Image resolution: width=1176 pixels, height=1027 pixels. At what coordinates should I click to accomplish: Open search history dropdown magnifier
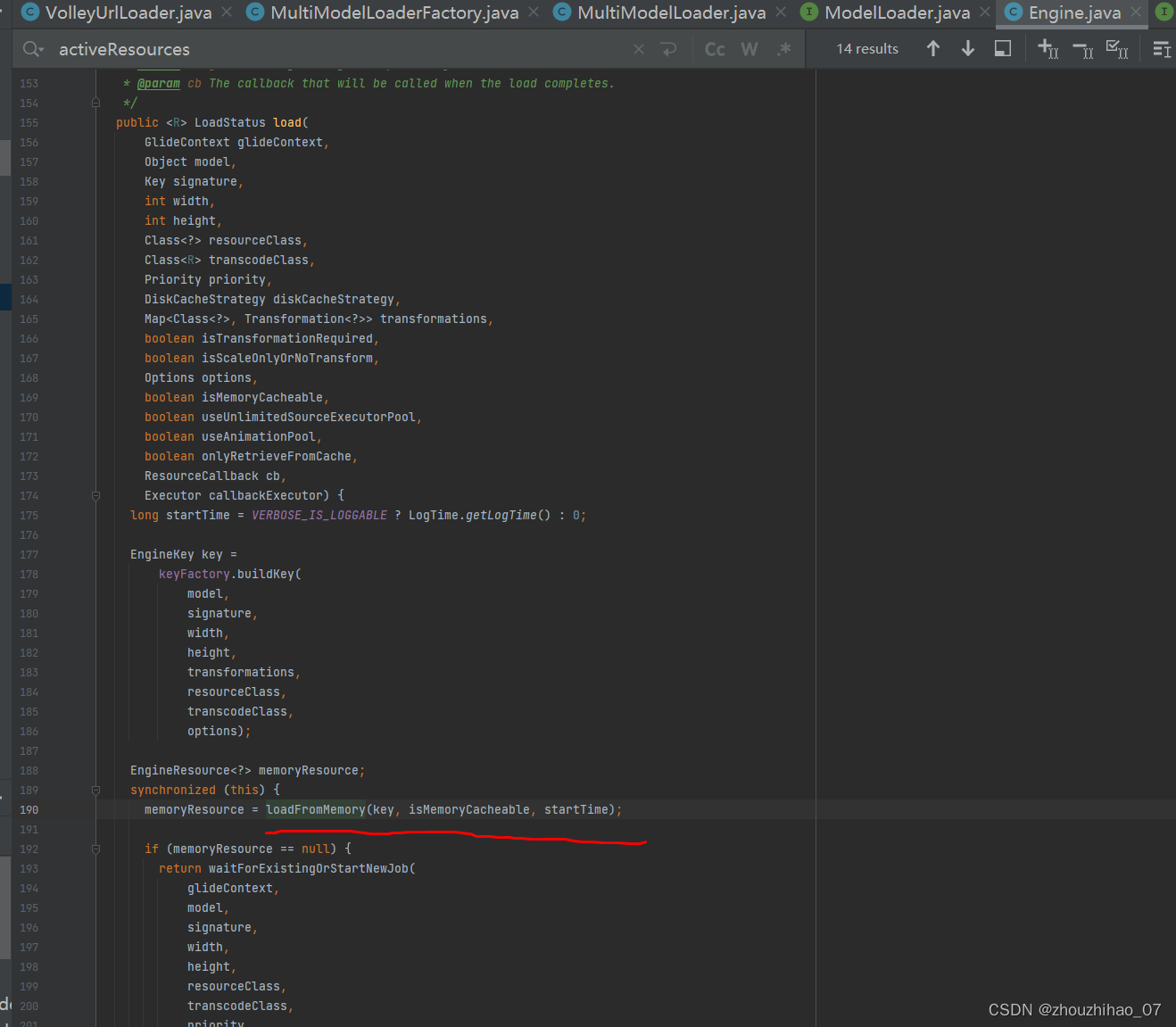click(x=33, y=49)
